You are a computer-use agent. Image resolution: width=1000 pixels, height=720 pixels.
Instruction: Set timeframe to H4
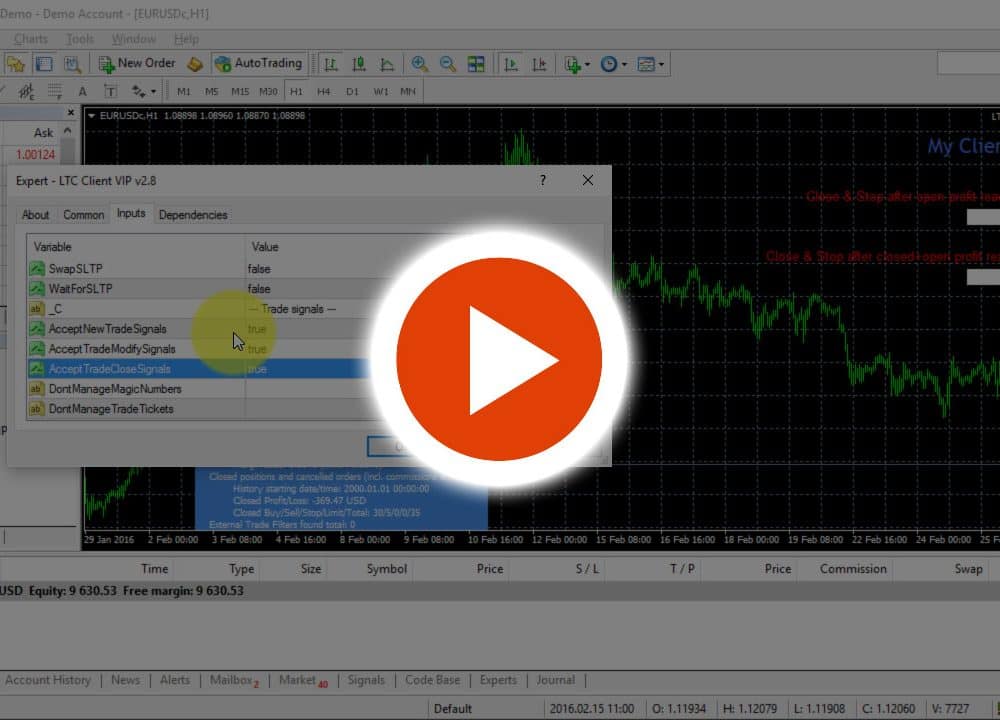[324, 91]
